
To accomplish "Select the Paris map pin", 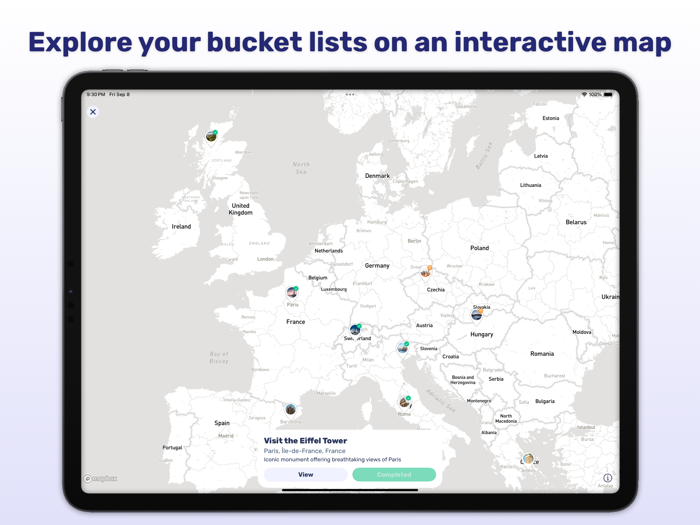I will [292, 293].
